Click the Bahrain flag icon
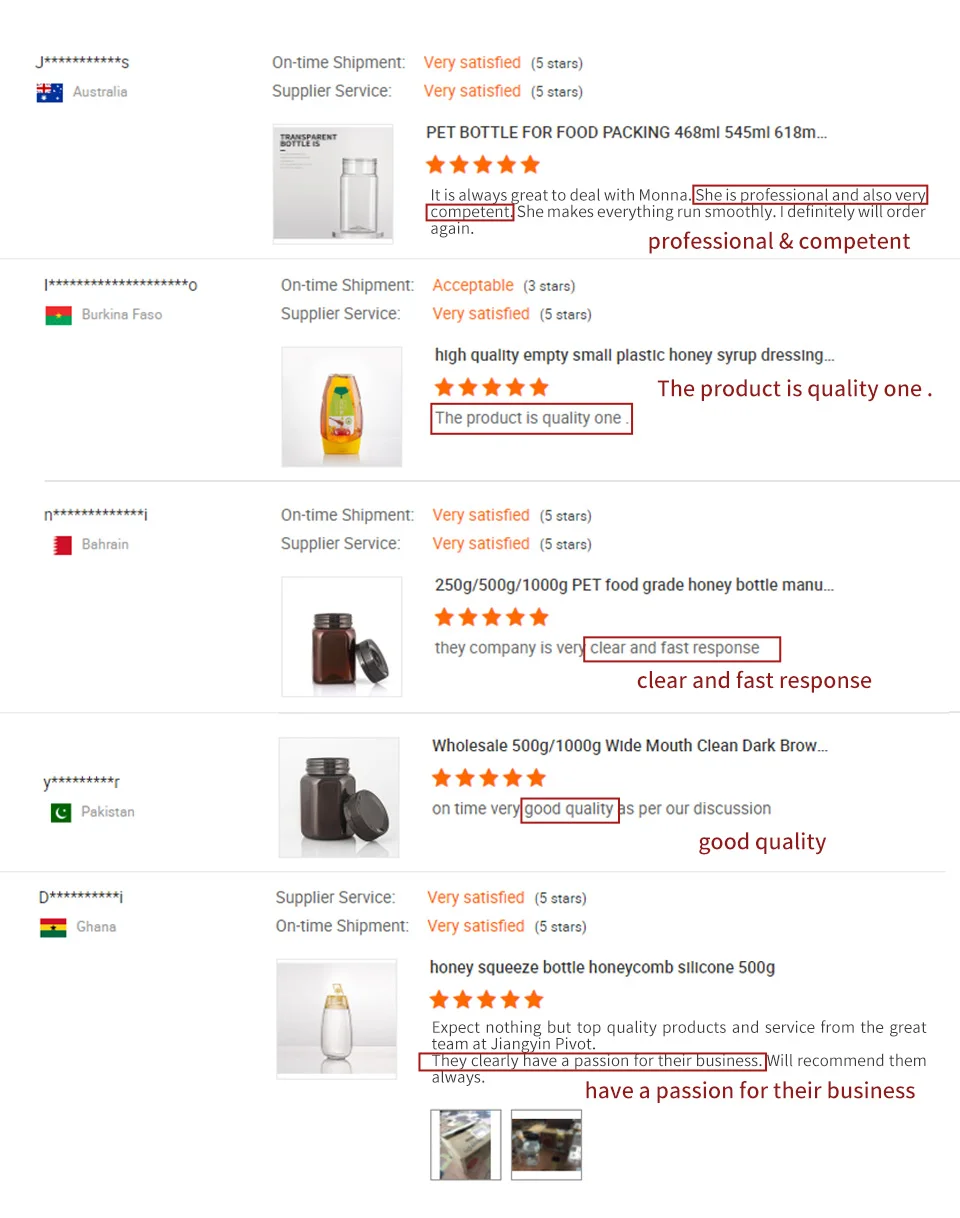960x1218 pixels. 62,545
